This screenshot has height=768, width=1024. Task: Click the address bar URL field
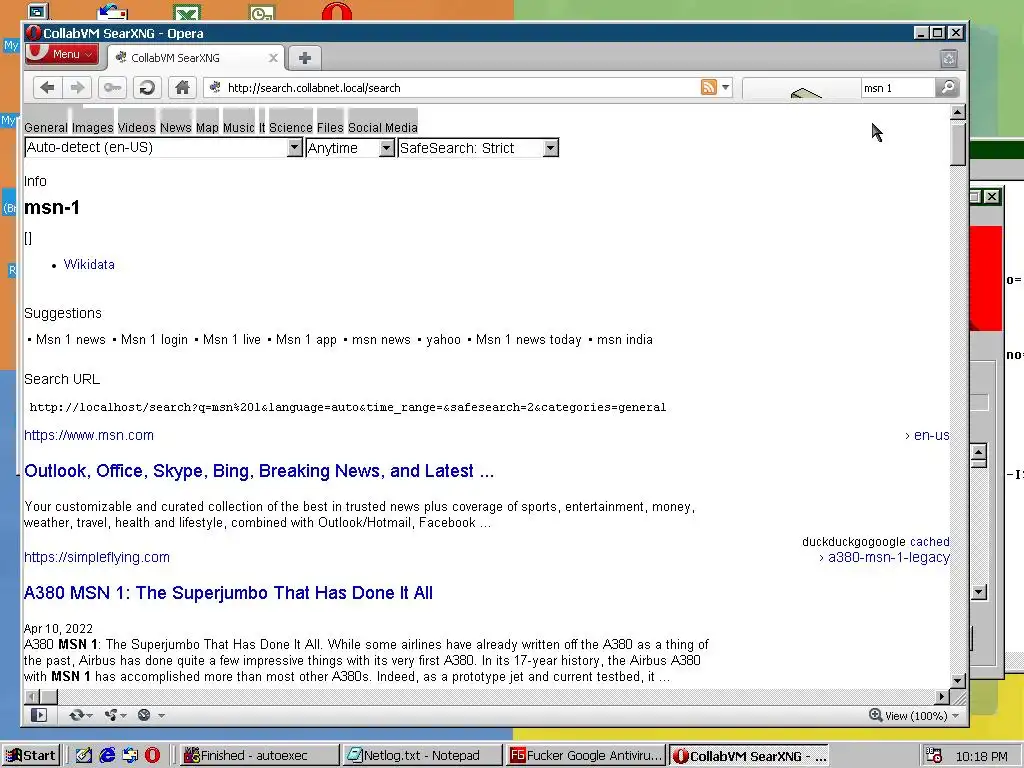457,88
